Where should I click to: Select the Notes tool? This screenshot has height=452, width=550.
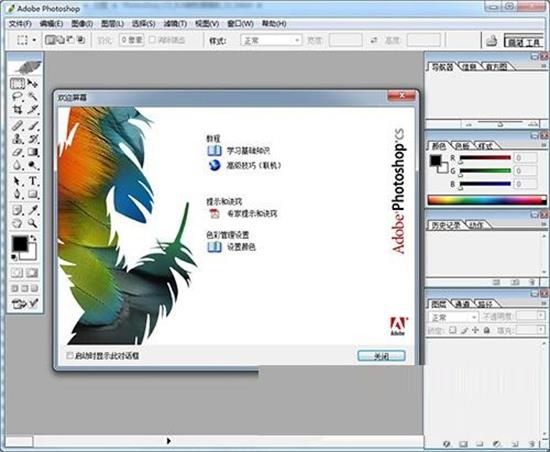pos(17,210)
